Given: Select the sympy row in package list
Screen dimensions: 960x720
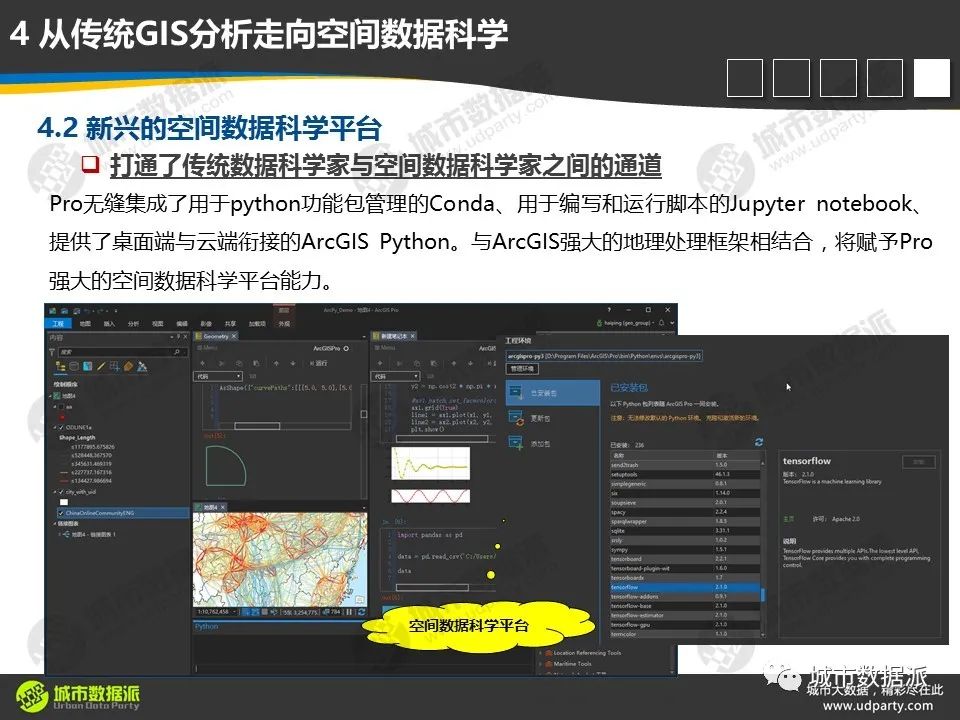Looking at the screenshot, I should 686,549.
